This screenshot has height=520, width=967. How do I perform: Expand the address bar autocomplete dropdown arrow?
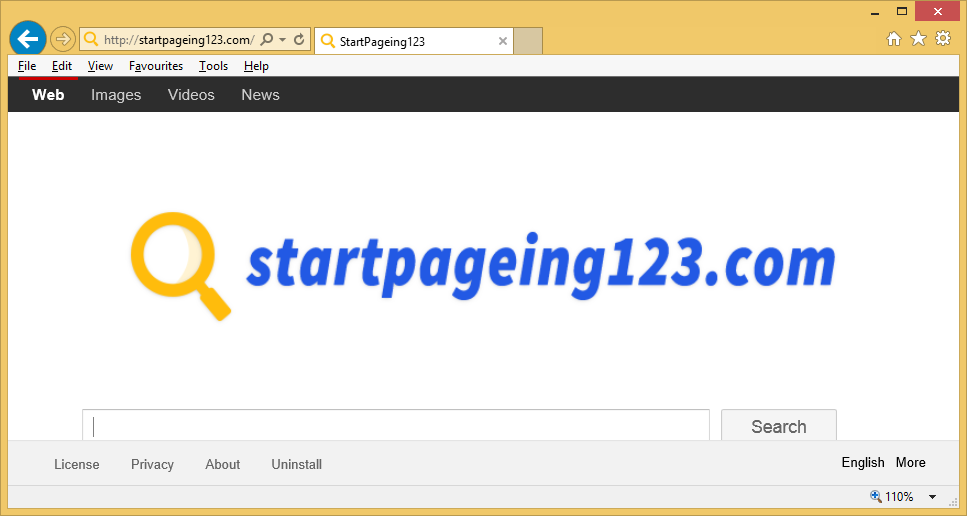(283, 40)
